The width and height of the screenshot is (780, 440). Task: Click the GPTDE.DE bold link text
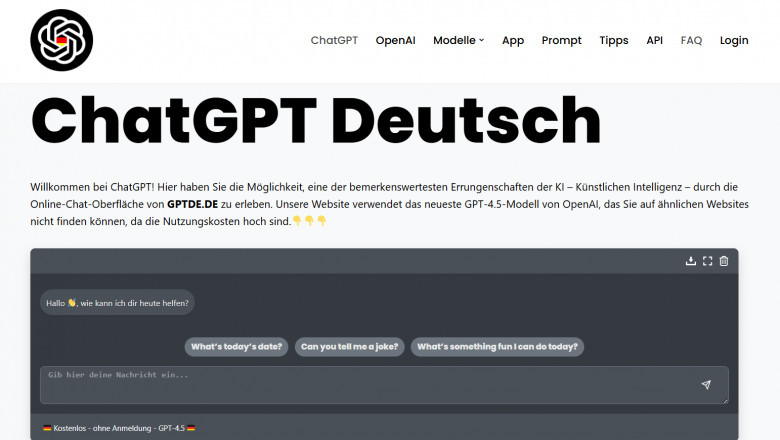pyautogui.click(x=193, y=204)
